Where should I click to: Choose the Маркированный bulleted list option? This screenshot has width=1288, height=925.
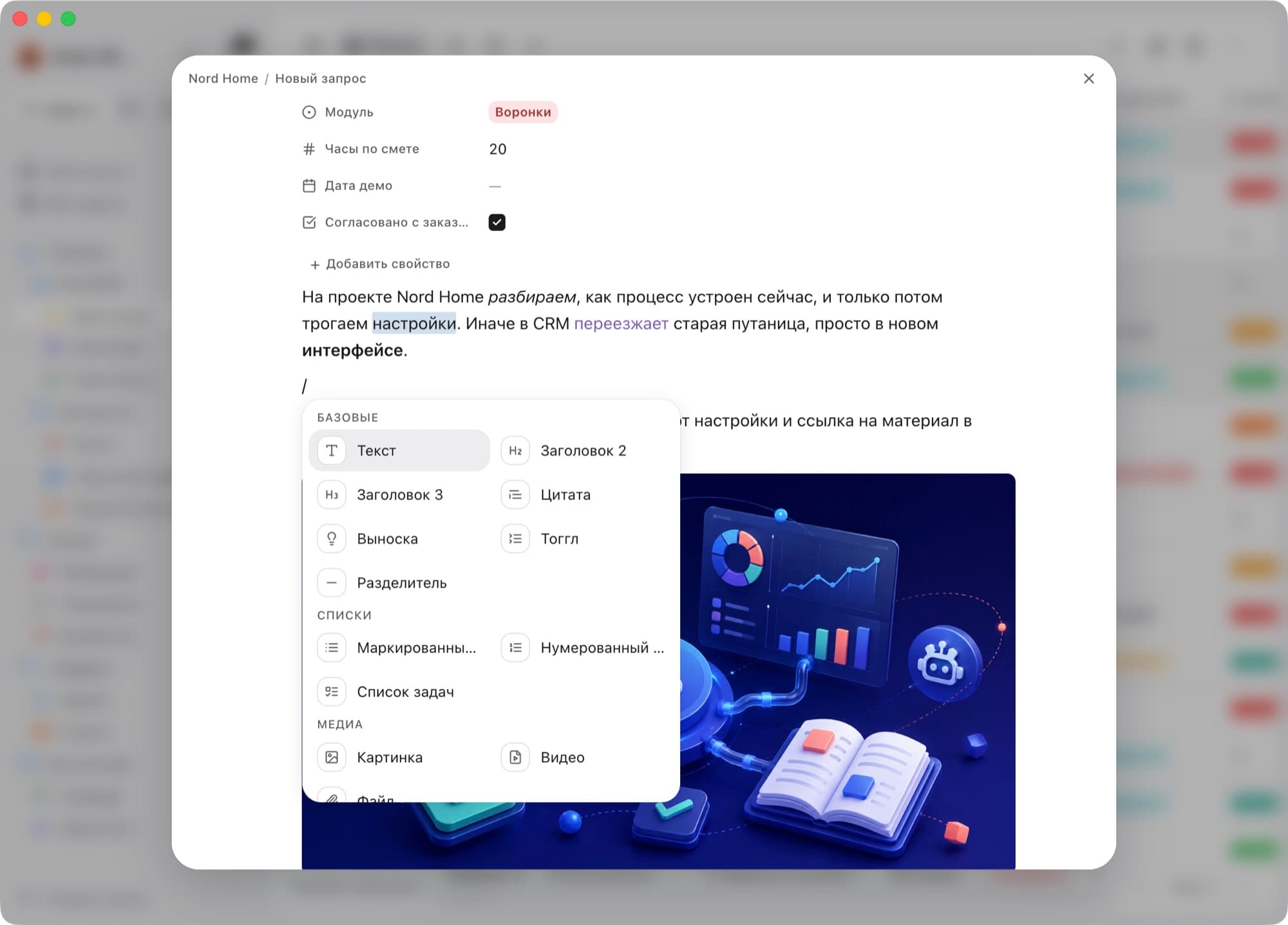point(399,648)
